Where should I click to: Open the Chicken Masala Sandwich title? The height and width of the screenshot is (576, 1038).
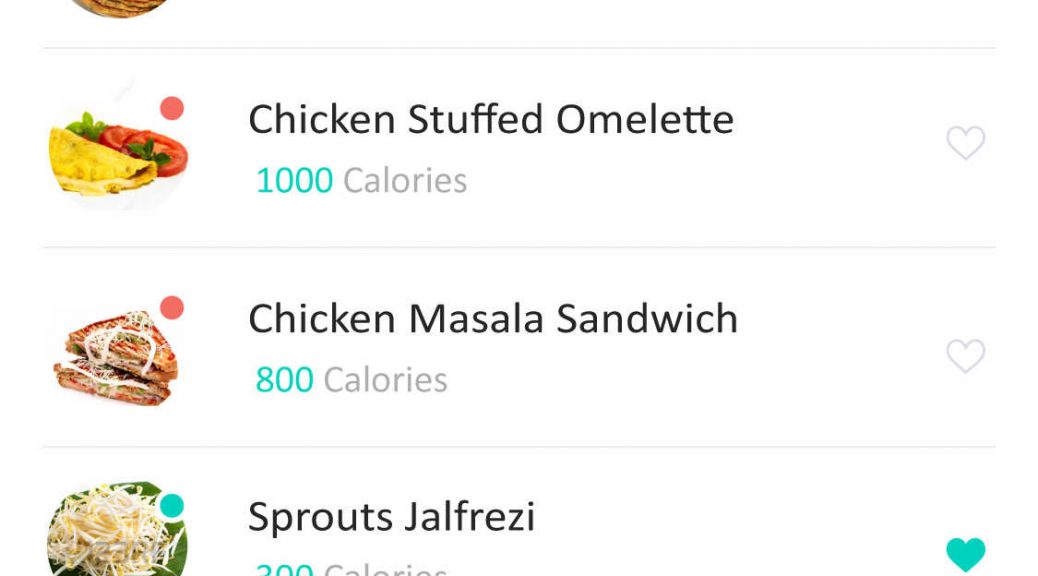tap(493, 318)
